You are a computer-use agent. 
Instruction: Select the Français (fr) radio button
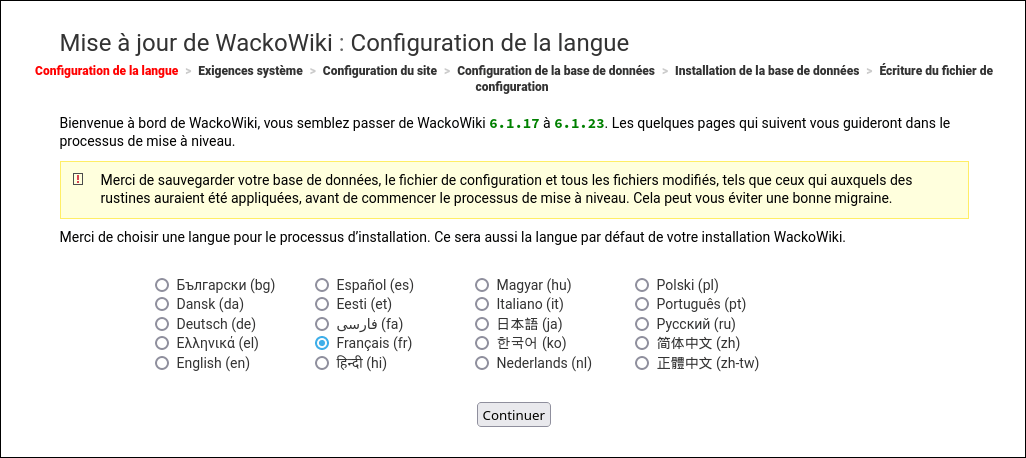(x=322, y=343)
